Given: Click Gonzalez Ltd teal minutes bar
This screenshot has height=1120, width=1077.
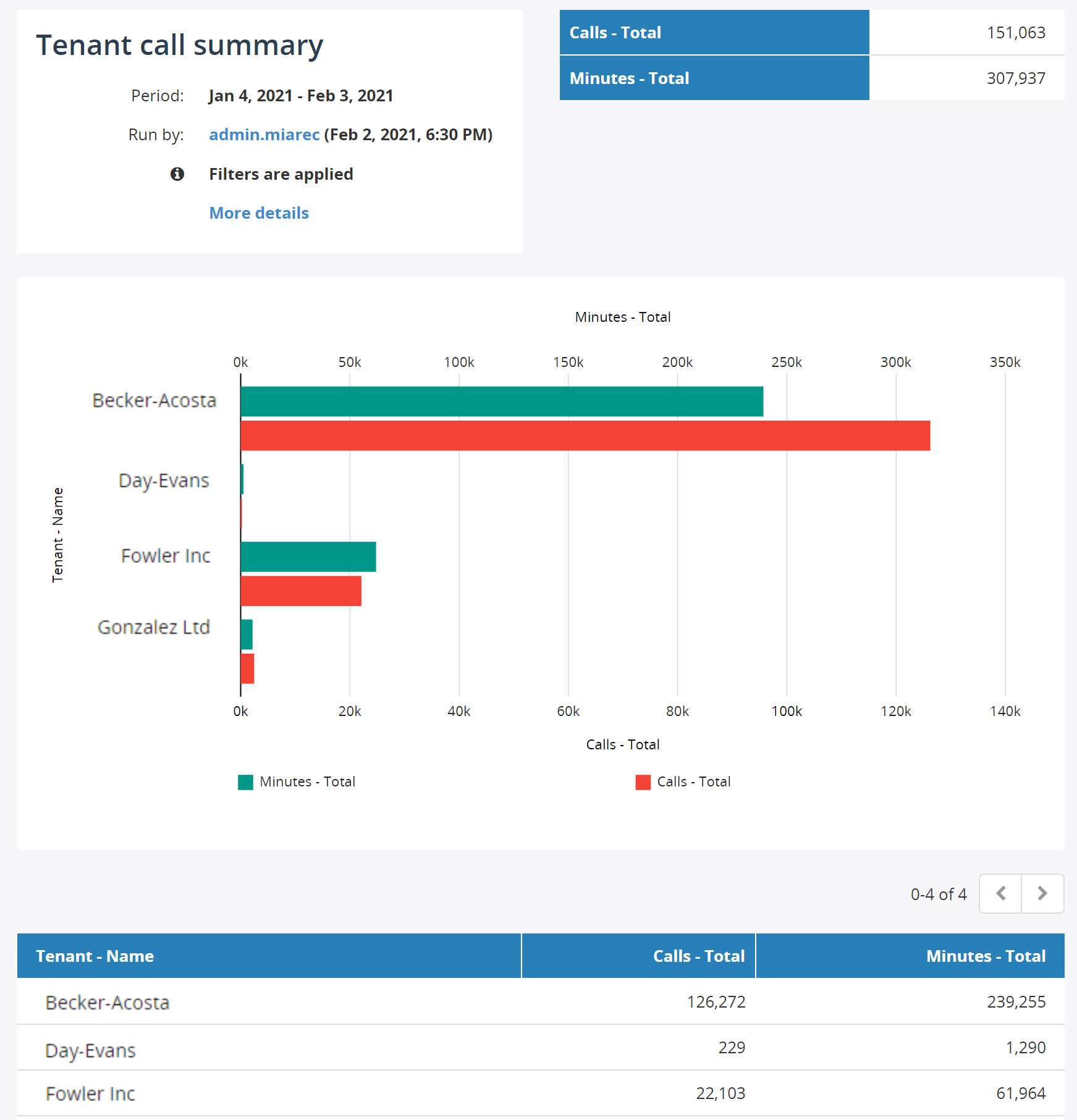Looking at the screenshot, I should click(x=247, y=634).
